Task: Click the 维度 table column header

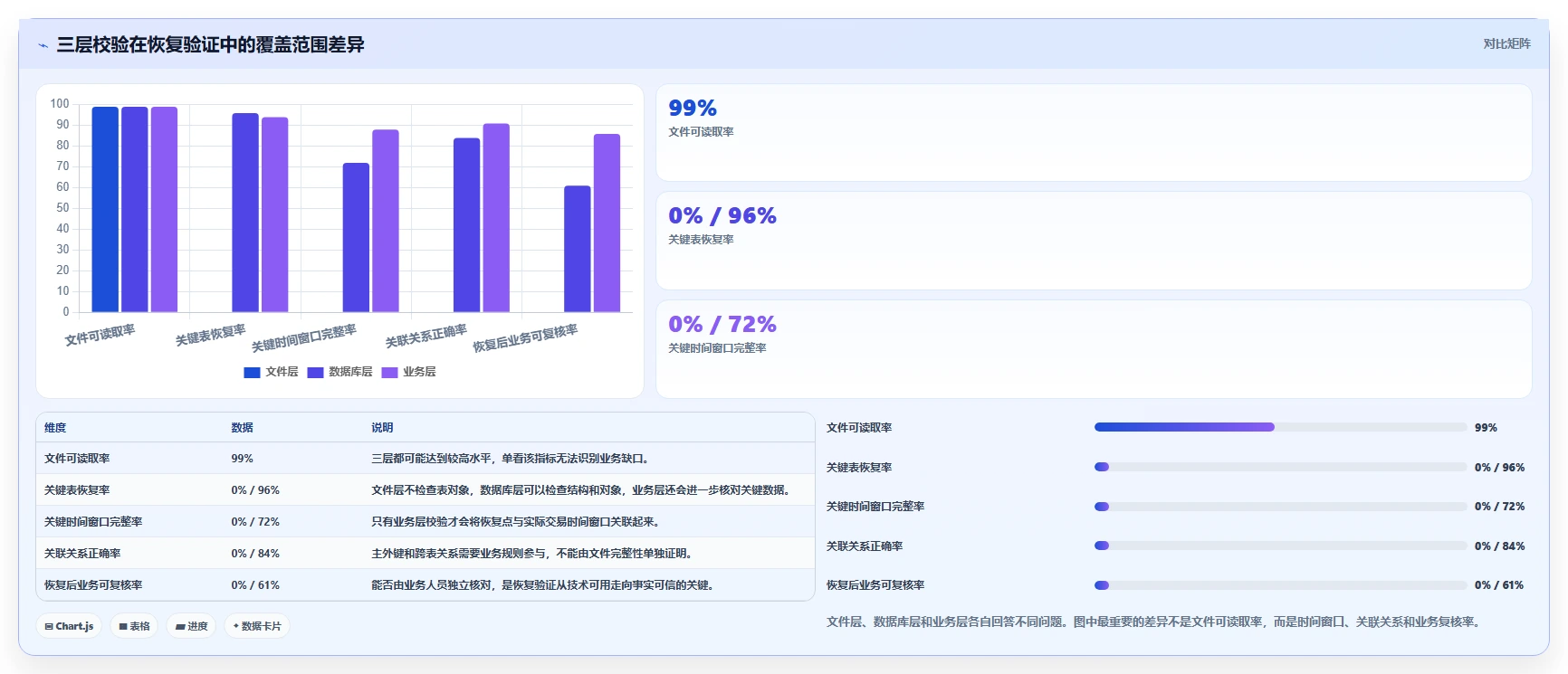Action: 55,428
